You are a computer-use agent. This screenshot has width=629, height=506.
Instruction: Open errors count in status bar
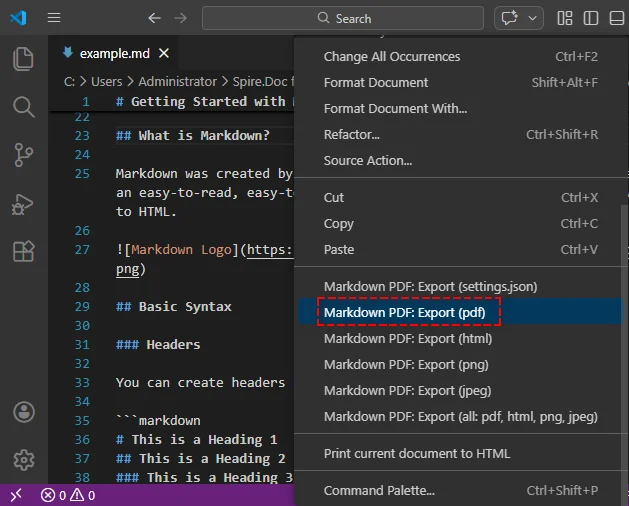[53, 495]
